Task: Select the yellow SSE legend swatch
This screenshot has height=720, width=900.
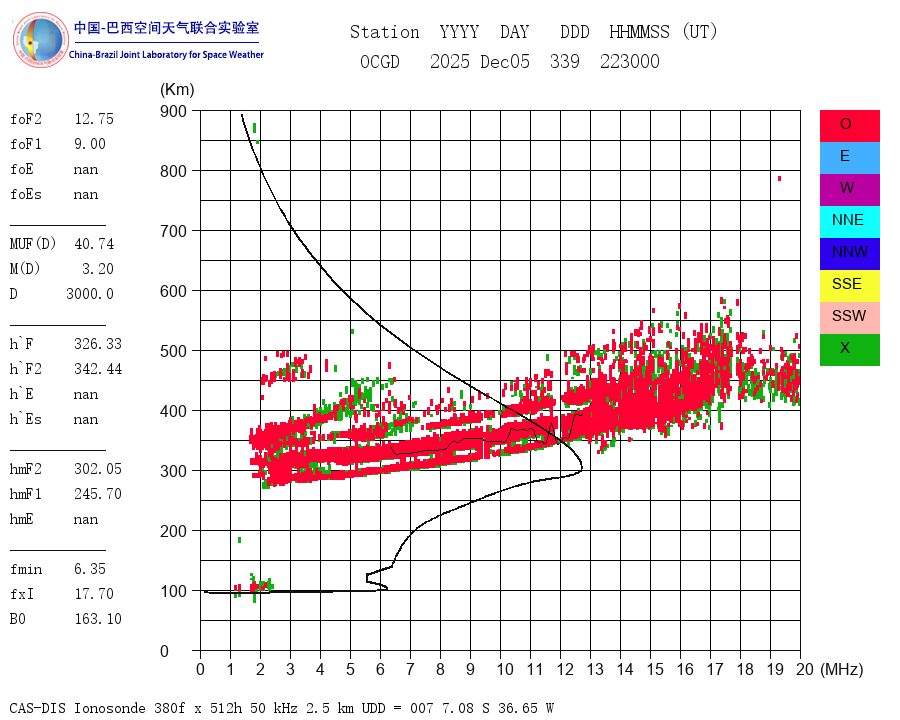Action: click(849, 286)
